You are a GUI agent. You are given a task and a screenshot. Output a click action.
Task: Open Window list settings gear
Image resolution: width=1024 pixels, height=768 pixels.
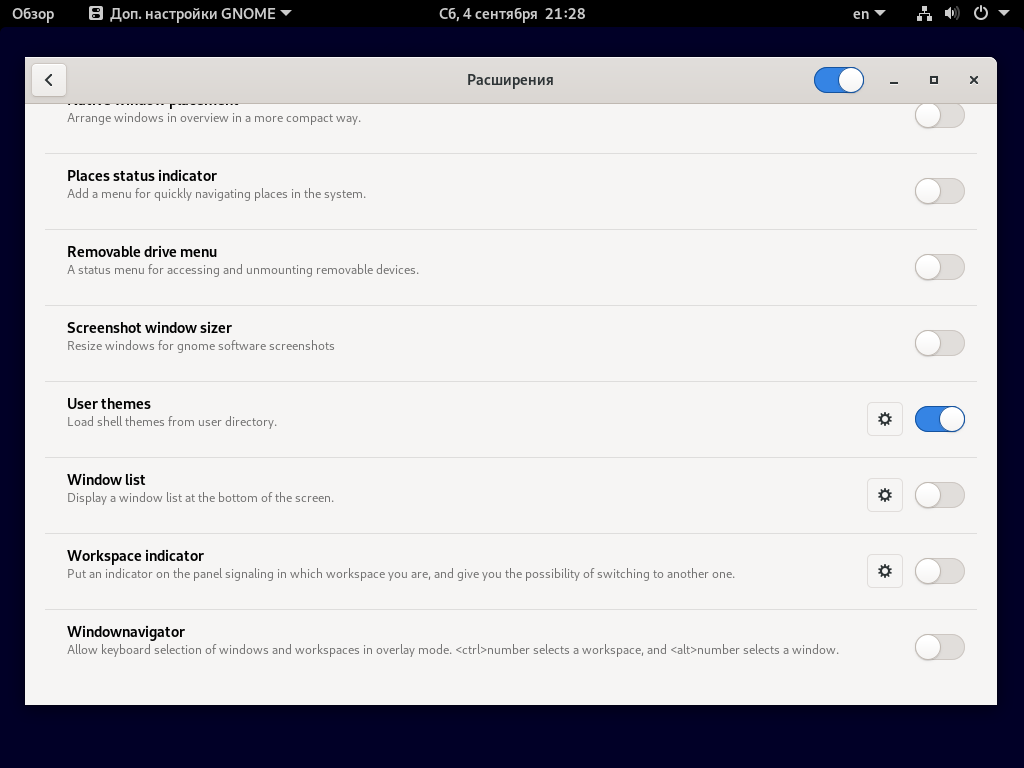point(884,495)
